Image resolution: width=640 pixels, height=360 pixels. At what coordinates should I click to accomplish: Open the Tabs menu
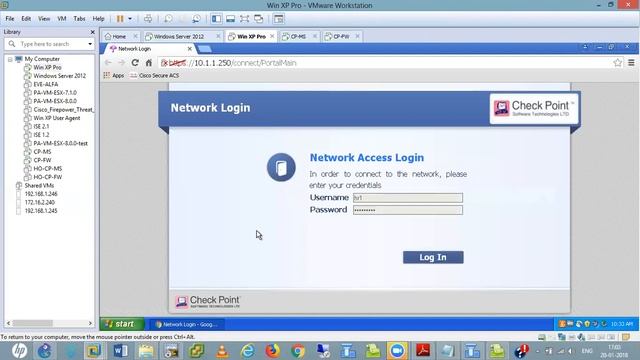tap(79, 19)
